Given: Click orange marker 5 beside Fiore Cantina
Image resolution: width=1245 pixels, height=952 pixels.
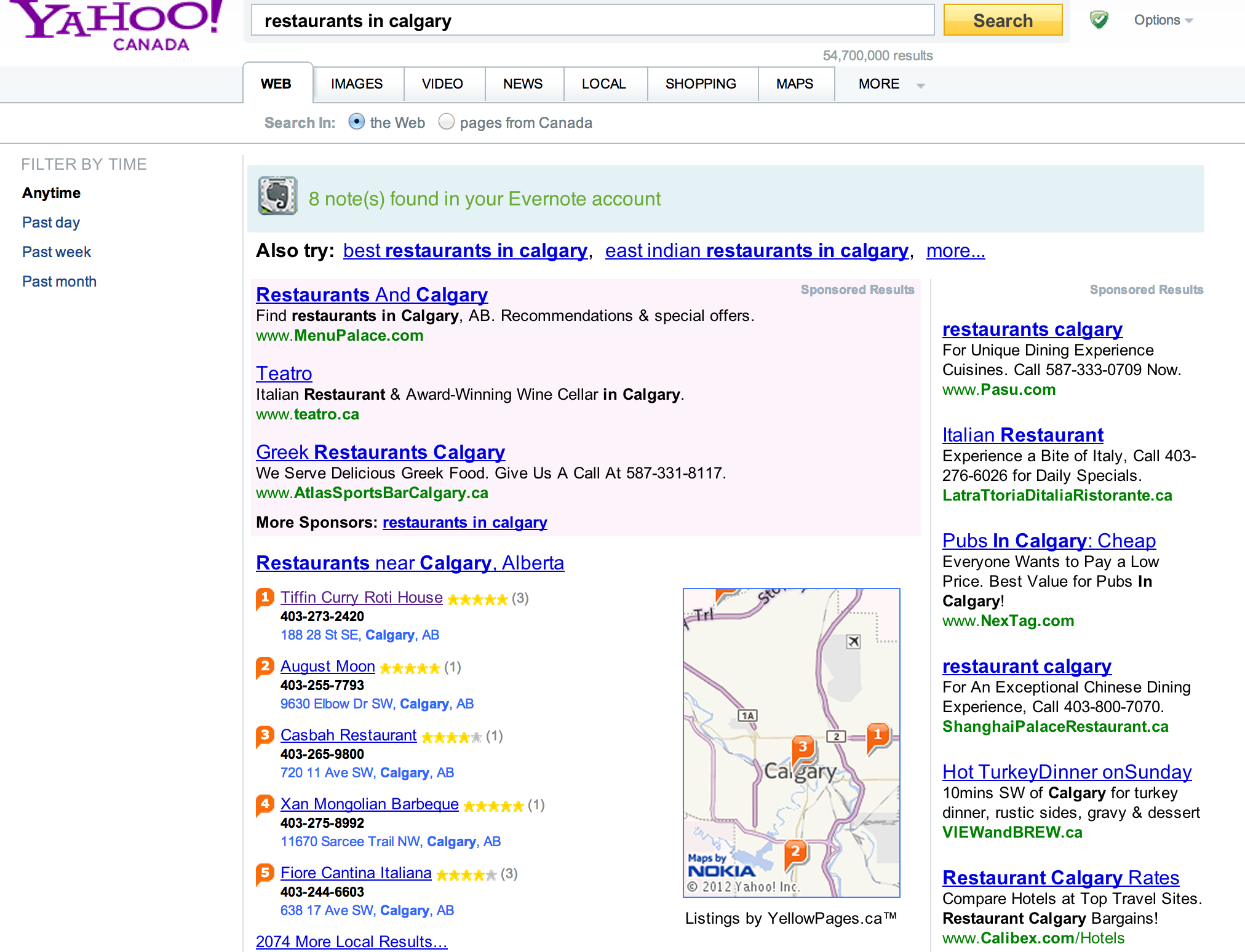Looking at the screenshot, I should tap(265, 873).
